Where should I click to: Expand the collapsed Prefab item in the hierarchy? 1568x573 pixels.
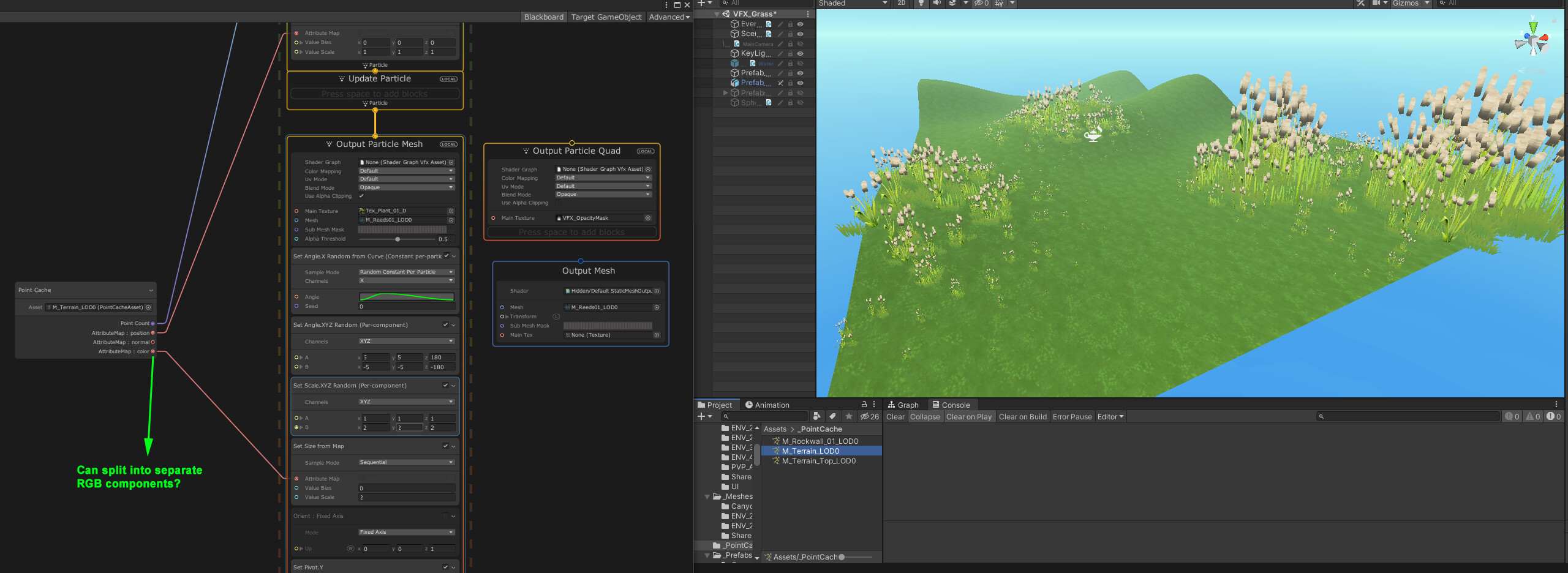pos(725,92)
